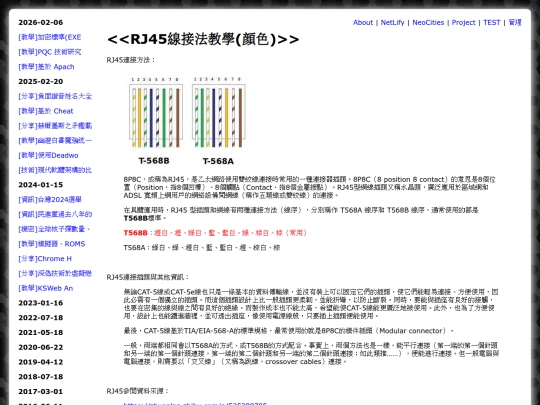This screenshot has width=540, height=405.
Task: Collapse the 2026-02-06 date group
Action: 41,22
